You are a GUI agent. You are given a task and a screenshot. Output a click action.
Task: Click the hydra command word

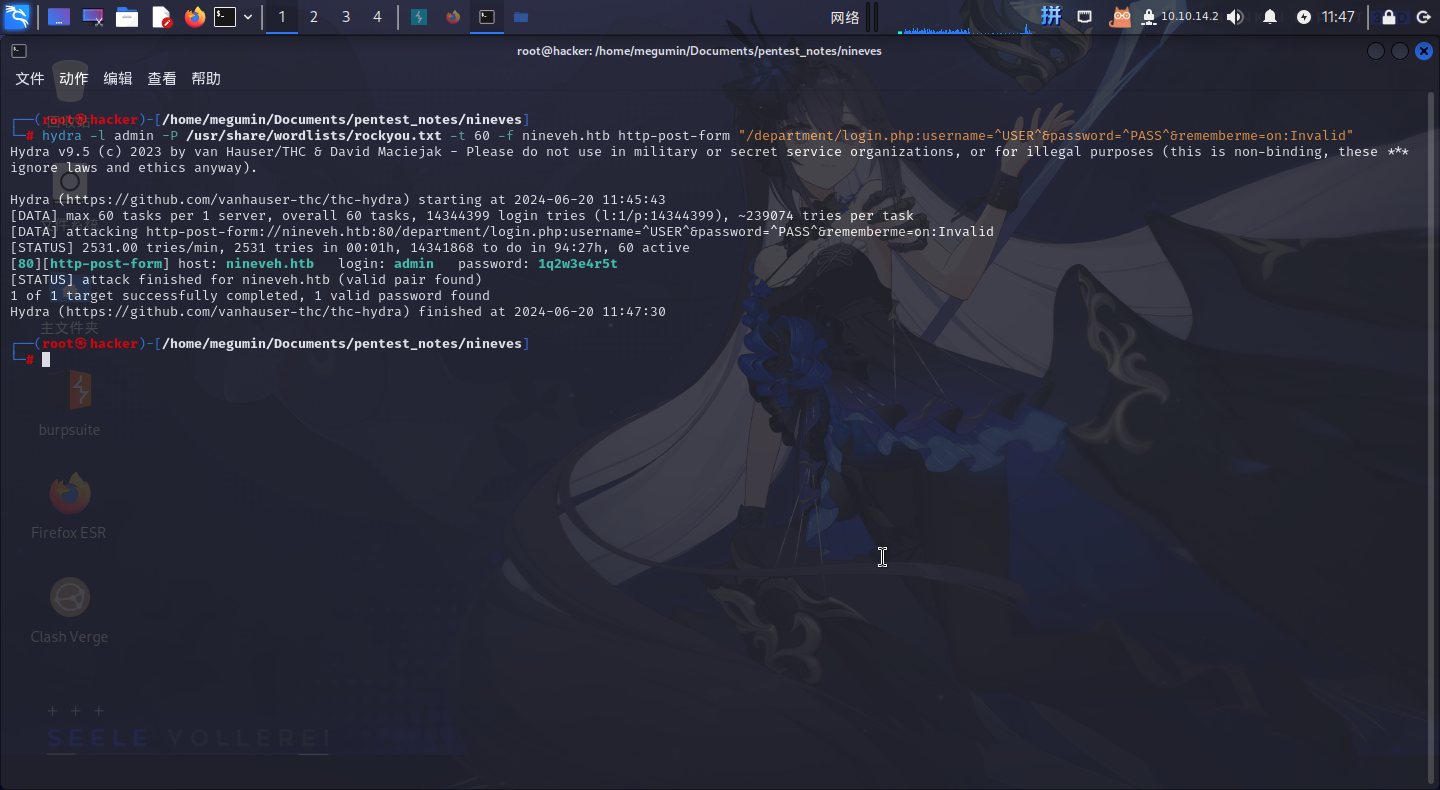[62, 135]
